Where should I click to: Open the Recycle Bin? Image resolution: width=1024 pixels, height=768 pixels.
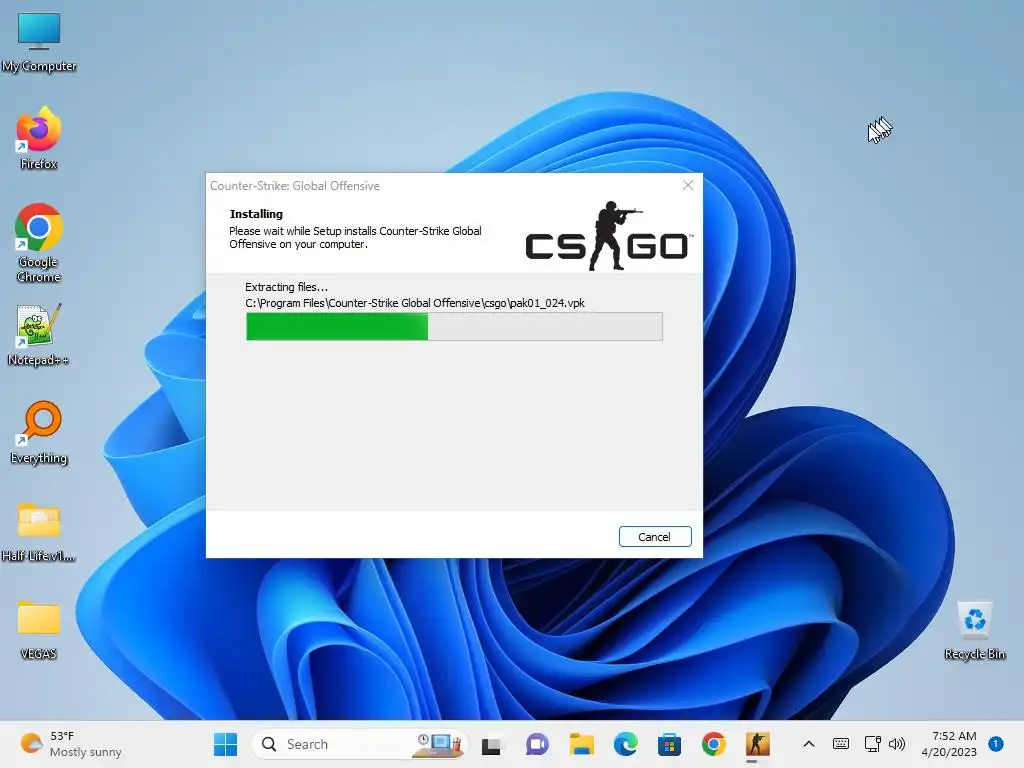click(x=974, y=630)
